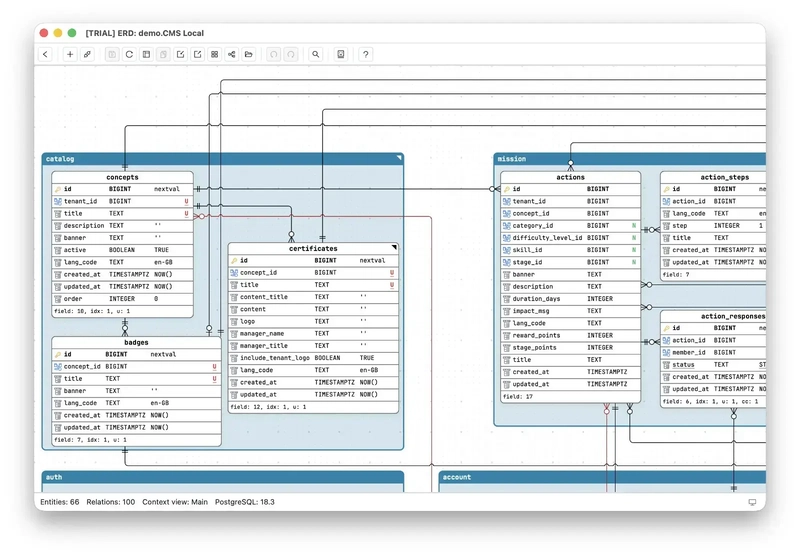Click the four-squares grid icon
Screen dimensions: 800x556
pyautogui.click(x=215, y=54)
